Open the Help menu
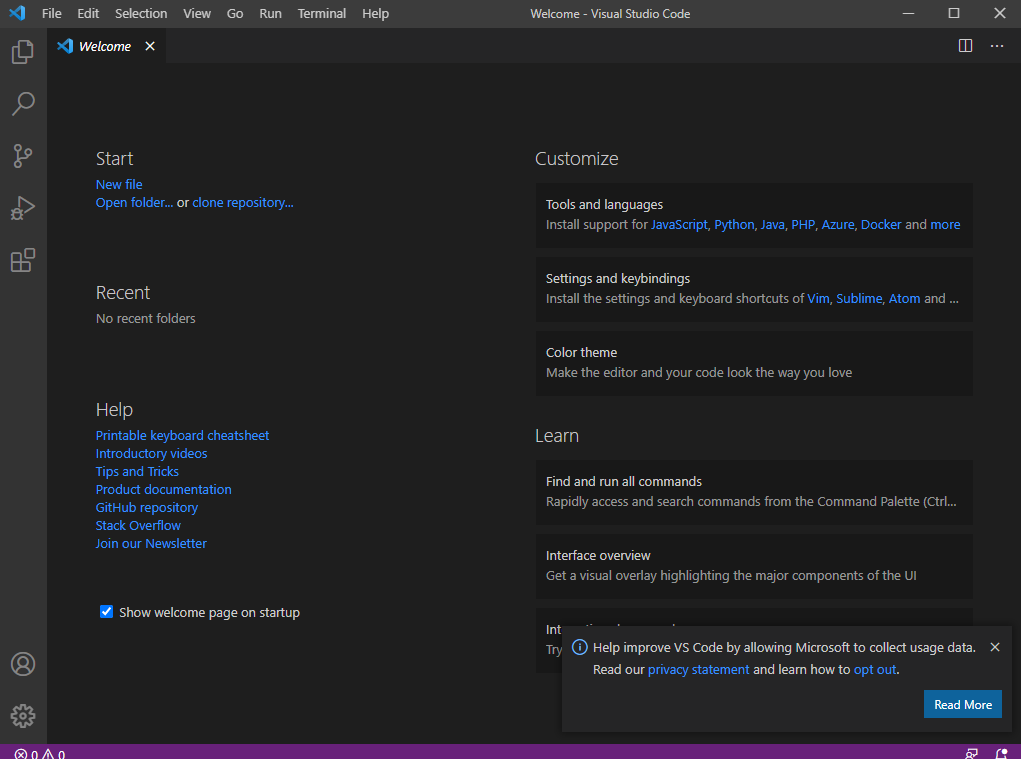The width and height of the screenshot is (1021, 759). tap(375, 13)
